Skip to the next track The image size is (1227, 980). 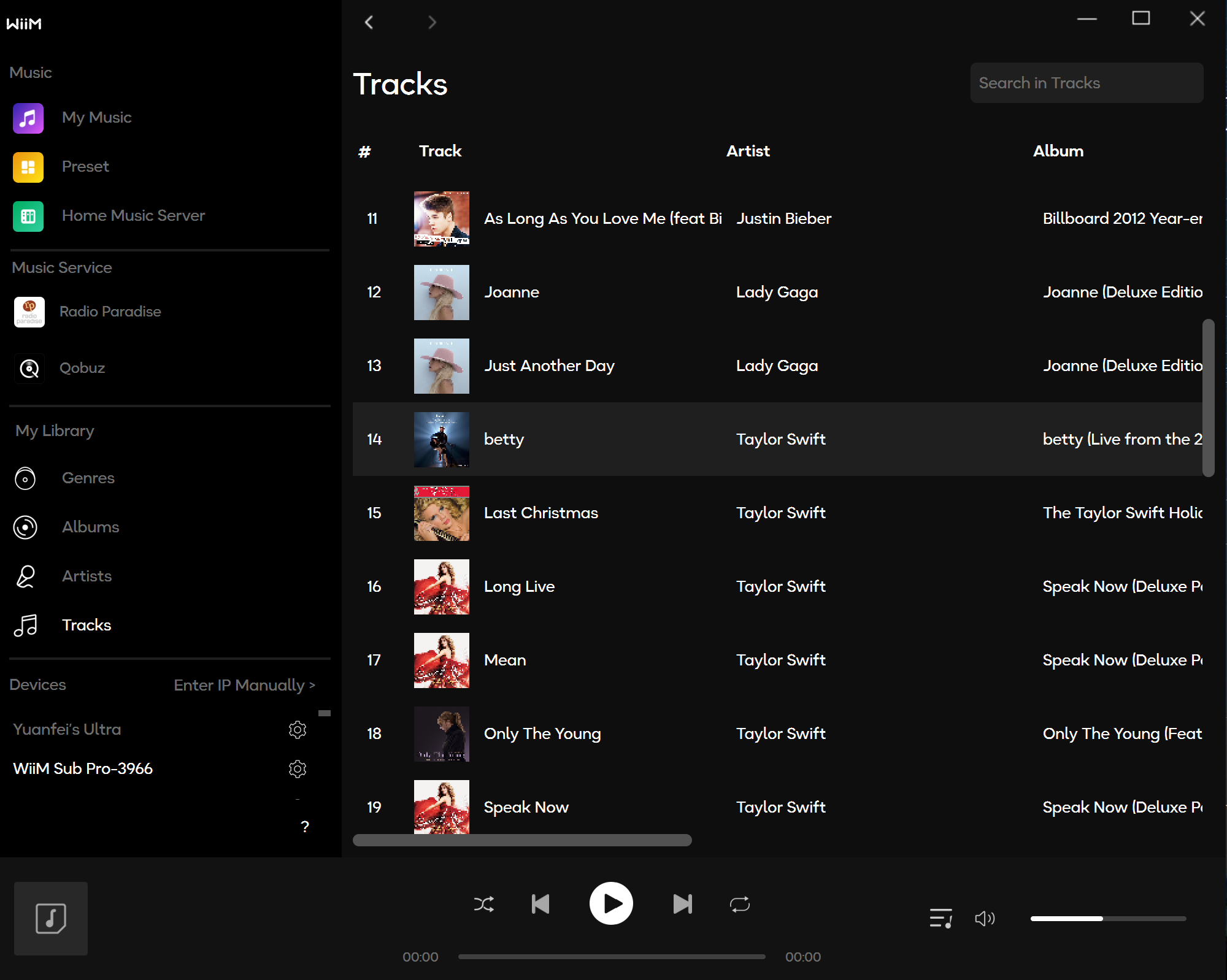coord(682,904)
